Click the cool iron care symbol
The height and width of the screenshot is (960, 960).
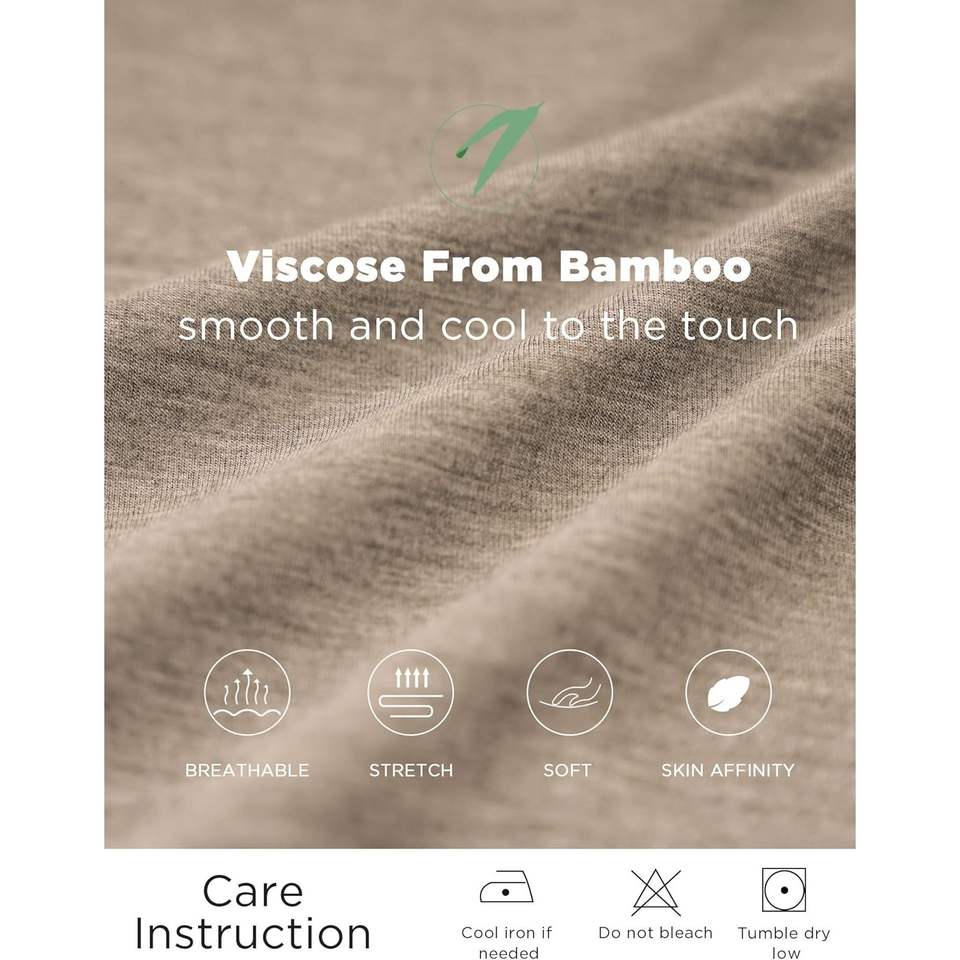click(506, 888)
